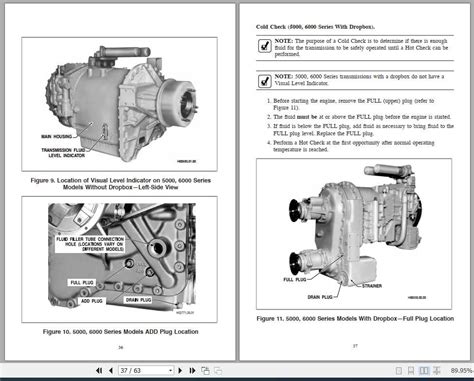Image resolution: width=474 pixels, height=381 pixels.
Task: Click the first NOTE checkmark icon
Action: tap(265, 46)
